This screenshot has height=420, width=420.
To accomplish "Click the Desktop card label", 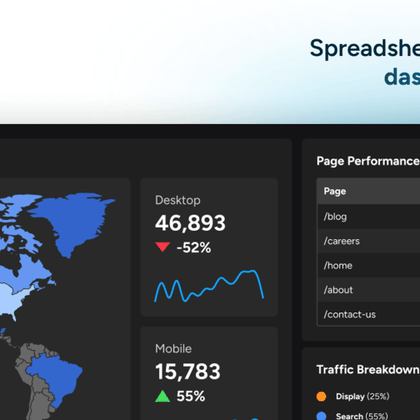I will click(178, 200).
